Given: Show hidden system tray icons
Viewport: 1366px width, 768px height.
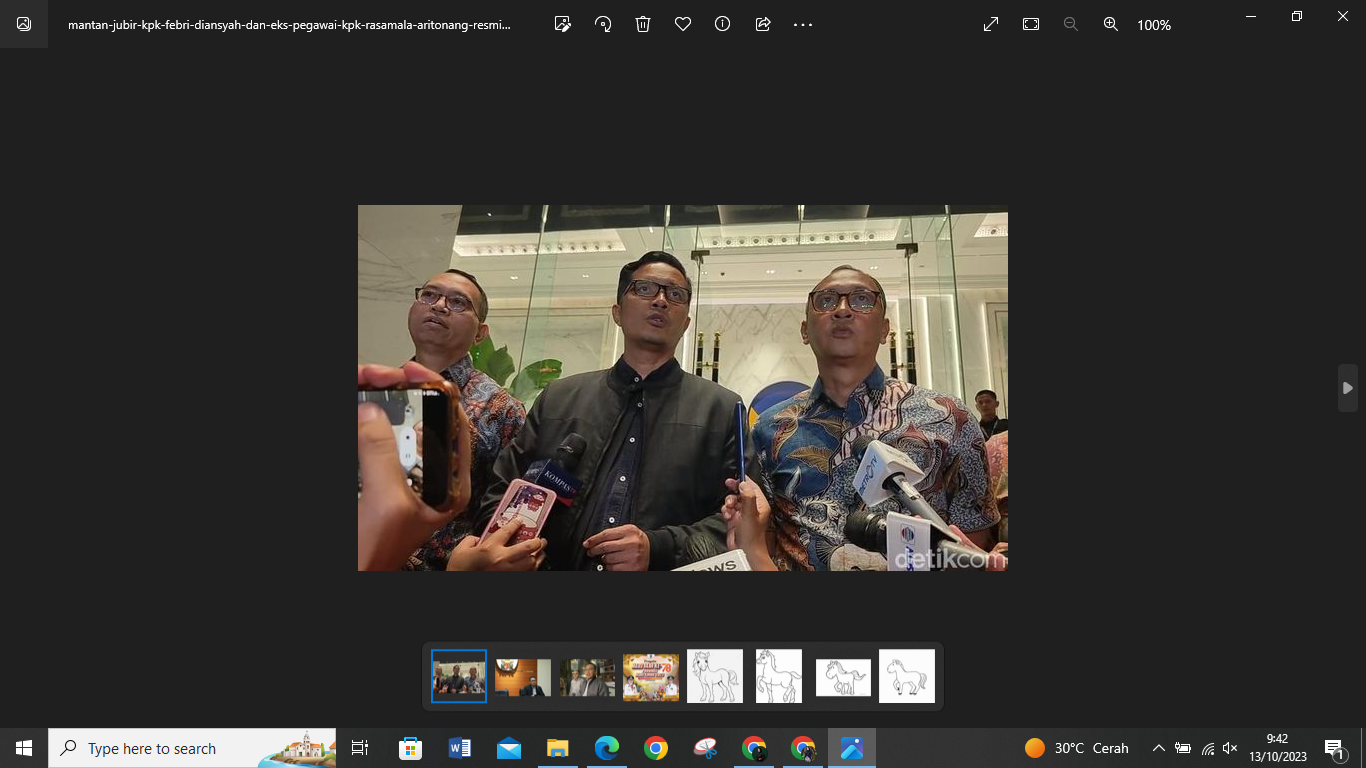Looking at the screenshot, I should tap(1158, 748).
